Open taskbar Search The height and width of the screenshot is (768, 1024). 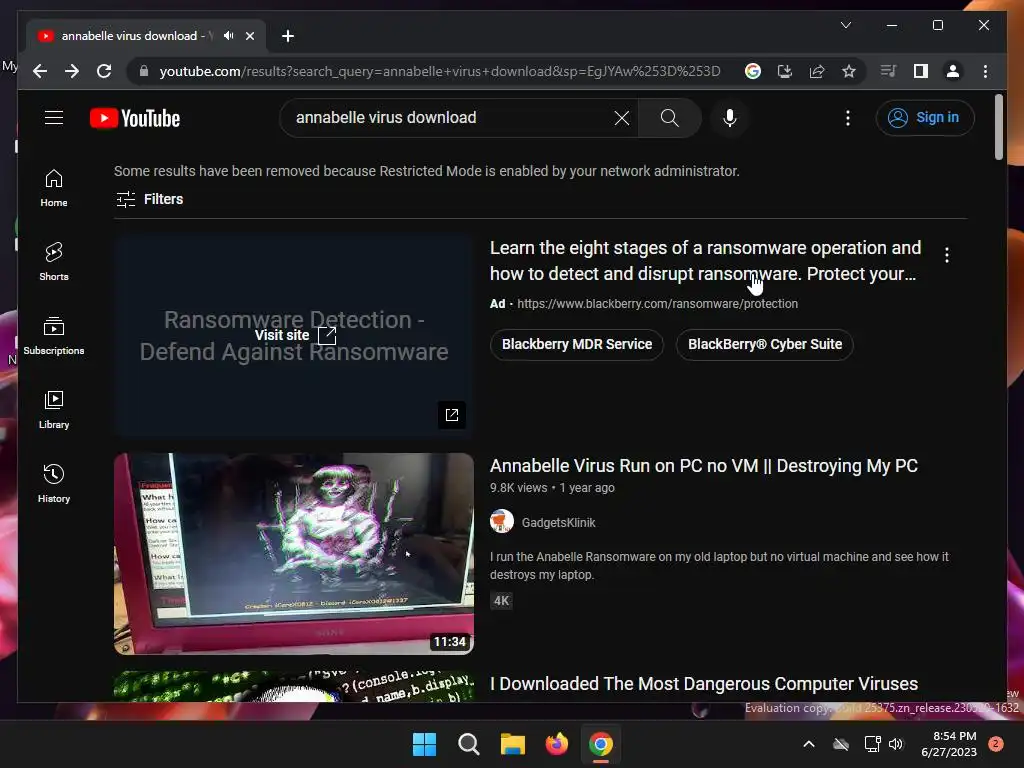(468, 744)
